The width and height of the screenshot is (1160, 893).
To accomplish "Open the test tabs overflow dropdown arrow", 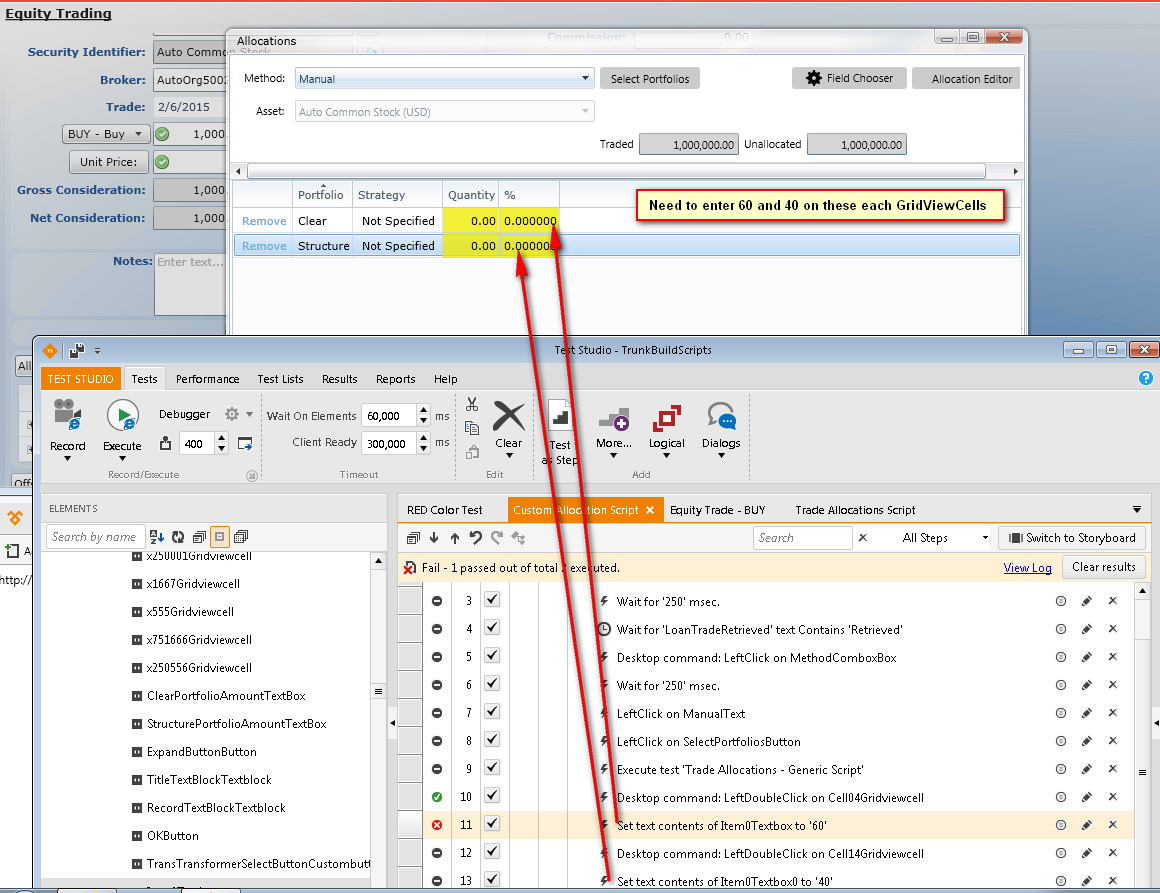I will coord(1137,510).
